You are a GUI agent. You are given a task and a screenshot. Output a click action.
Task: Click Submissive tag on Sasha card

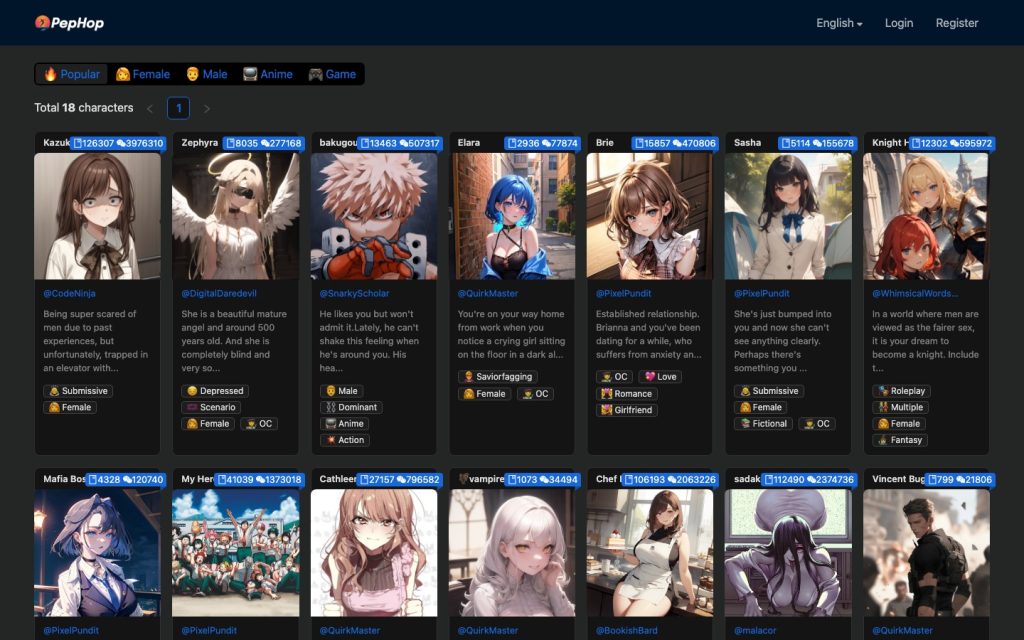(769, 391)
